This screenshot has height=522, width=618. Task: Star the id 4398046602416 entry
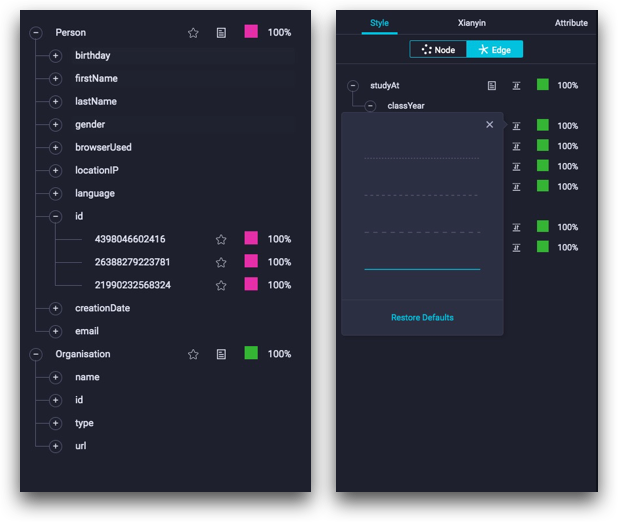[x=221, y=239]
